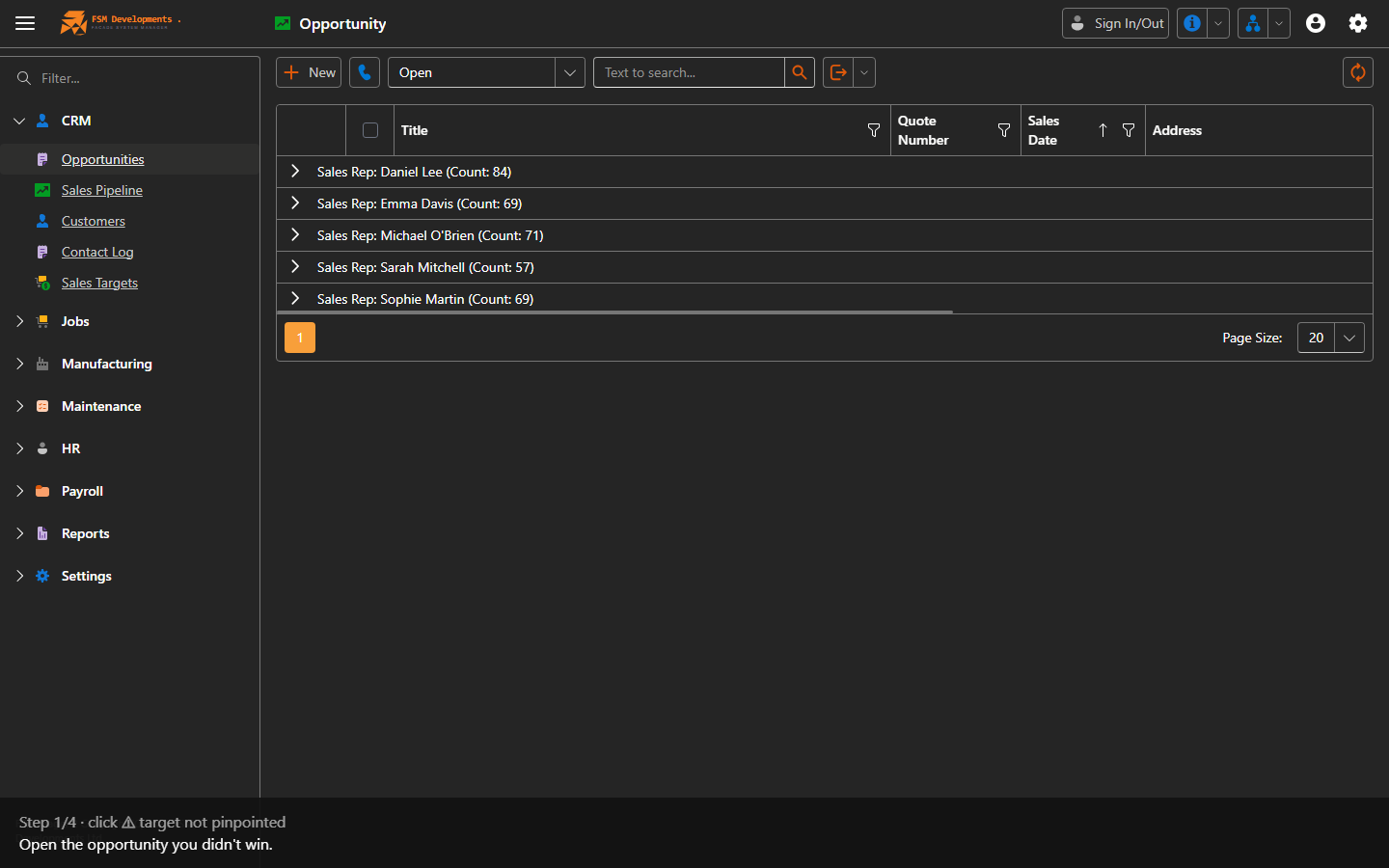Viewport: 1389px width, 868px height.
Task: Click the orange refresh icon
Action: coord(1357,72)
